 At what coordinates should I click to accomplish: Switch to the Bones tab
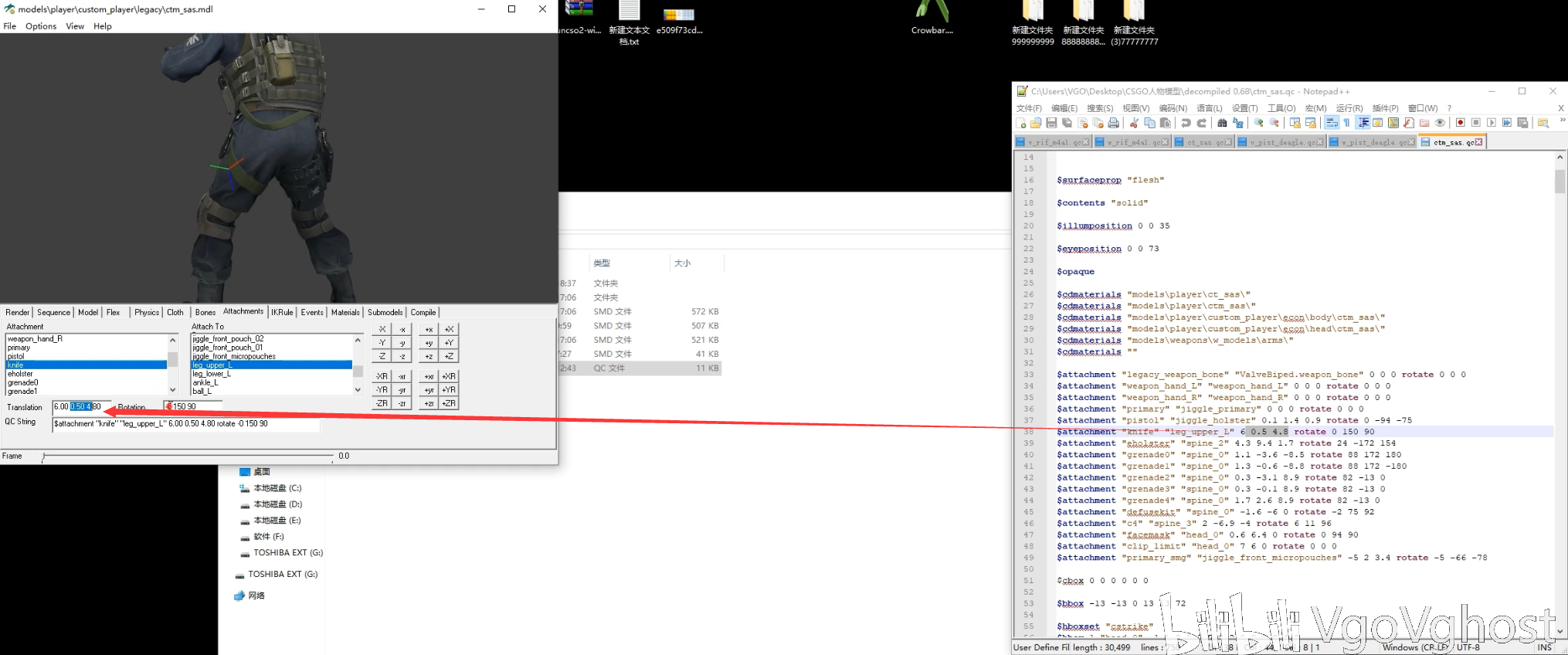click(205, 312)
